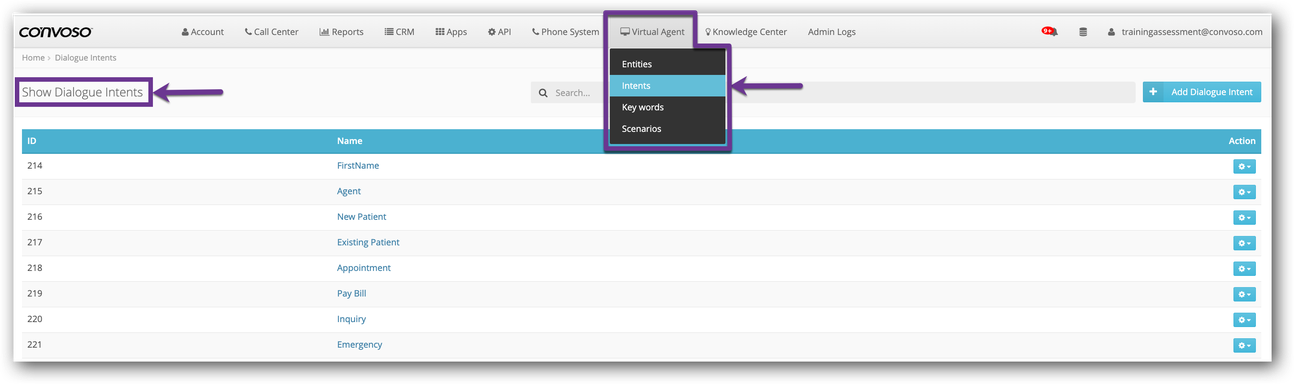Open trainingassessment@convoso.com user menu

1185,32
